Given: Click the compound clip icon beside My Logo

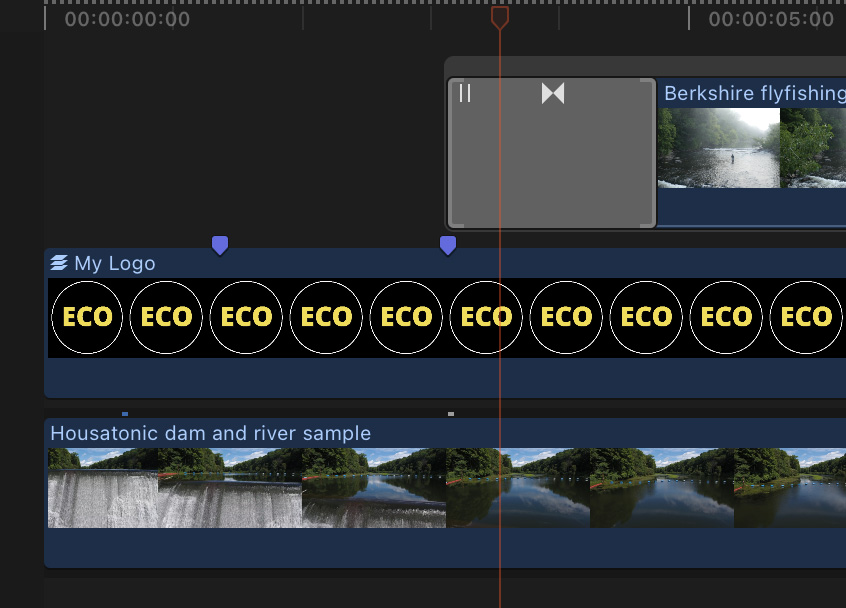Looking at the screenshot, I should (59, 263).
